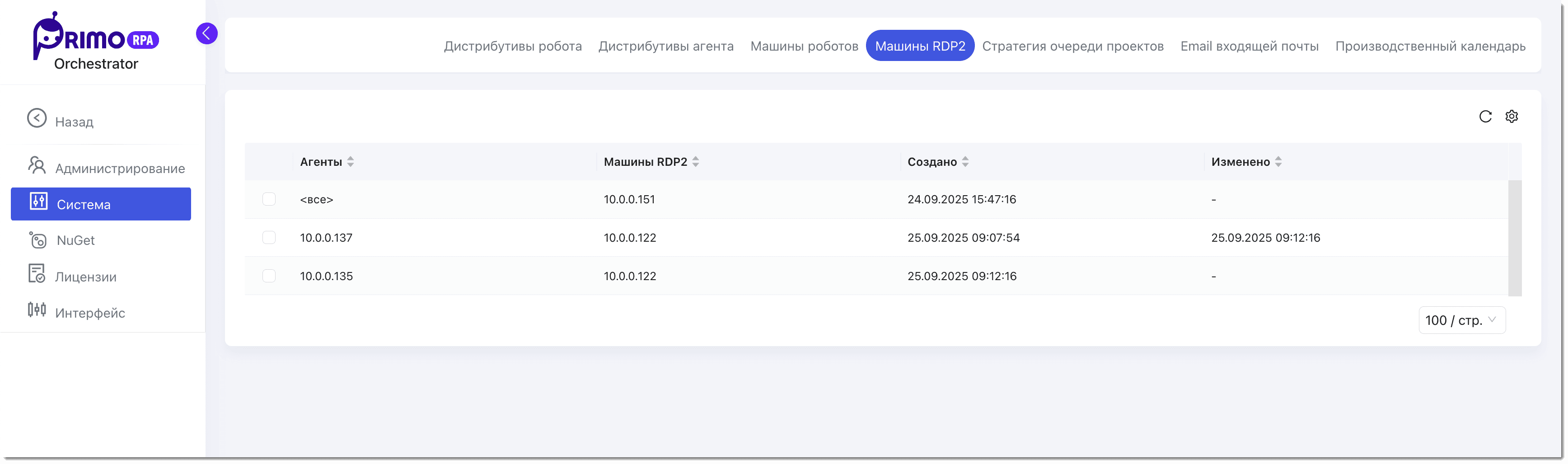Check the box for the <все> row
This screenshot has height=464, width=1568.
269,199
